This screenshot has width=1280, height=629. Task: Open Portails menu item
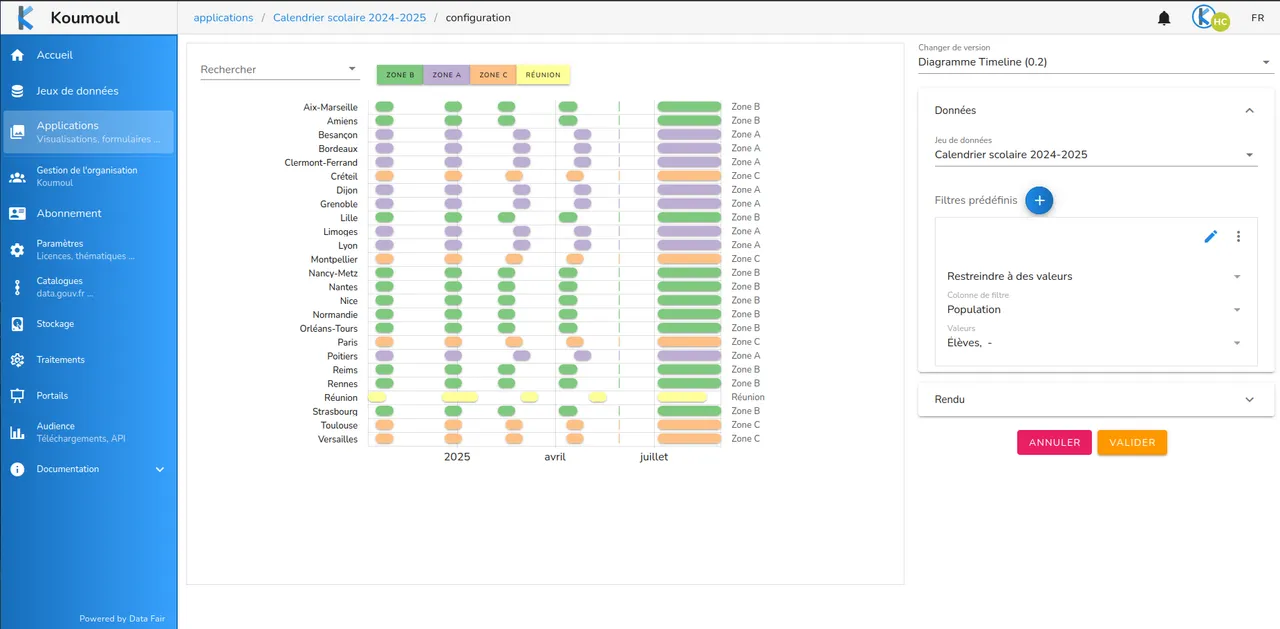point(89,395)
